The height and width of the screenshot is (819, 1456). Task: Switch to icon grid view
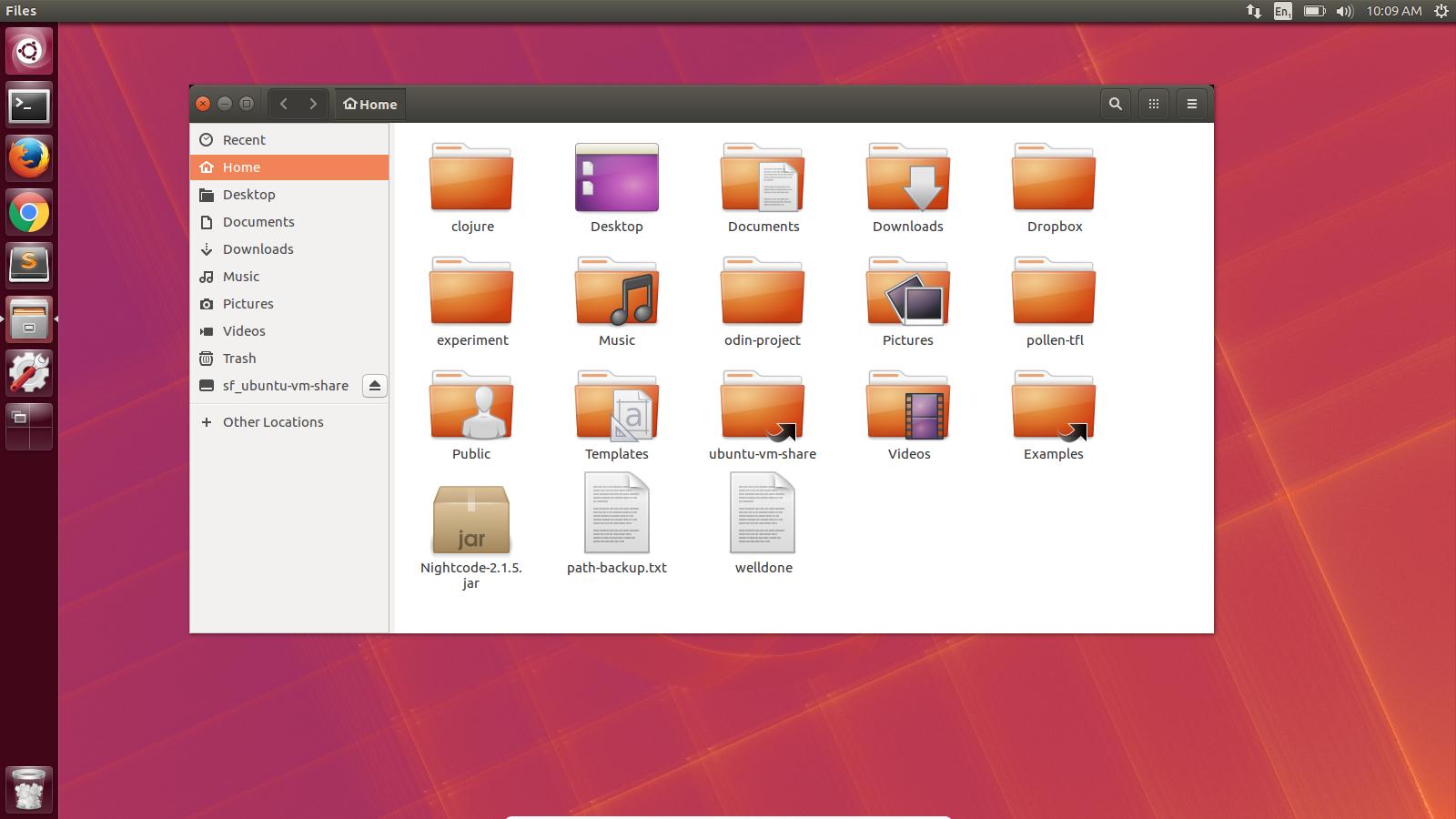pos(1153,104)
